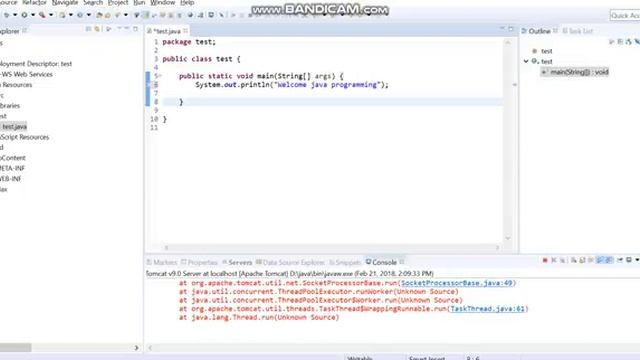Toggle Link with Editor in Project Explorer
Image resolution: width=640 pixels, height=360 pixels.
pos(97,29)
